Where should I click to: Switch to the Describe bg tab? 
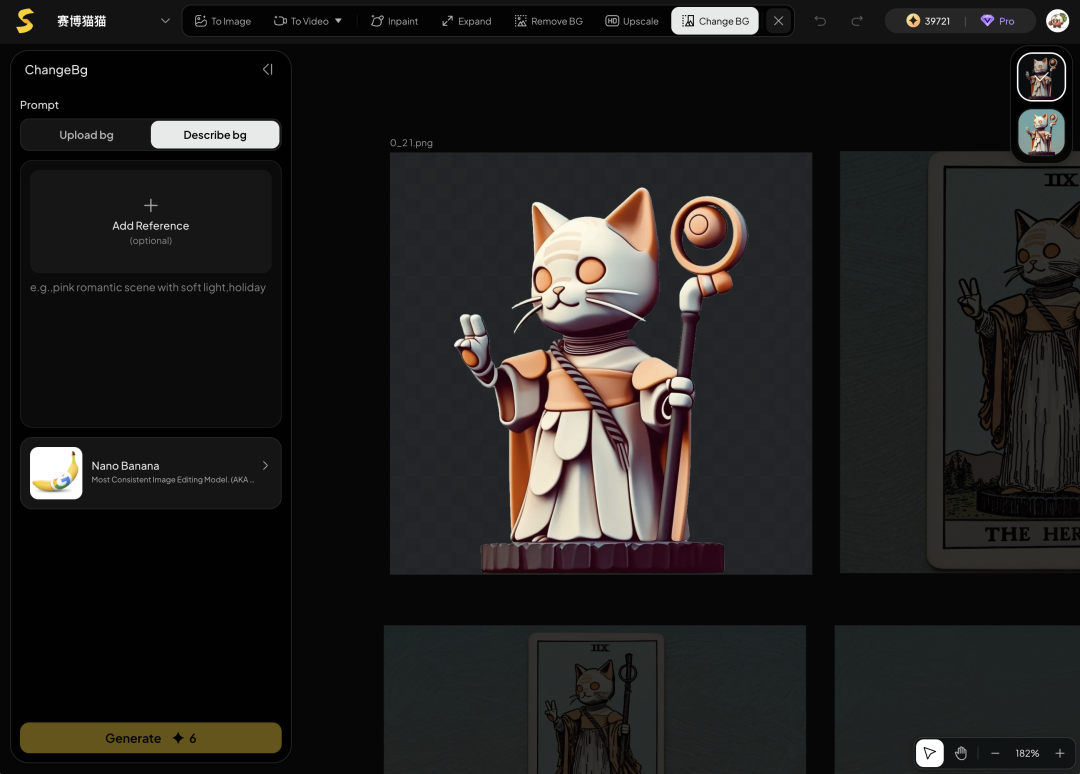coord(215,135)
